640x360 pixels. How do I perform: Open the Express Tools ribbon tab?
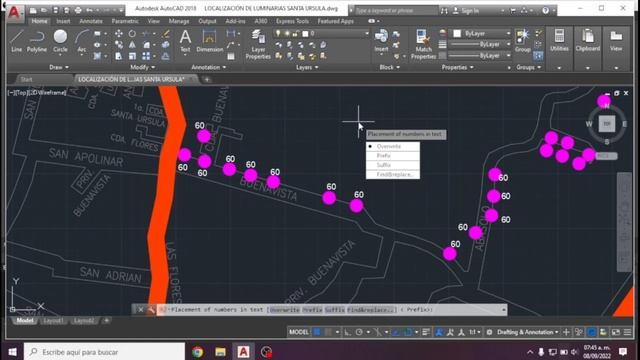pos(292,21)
